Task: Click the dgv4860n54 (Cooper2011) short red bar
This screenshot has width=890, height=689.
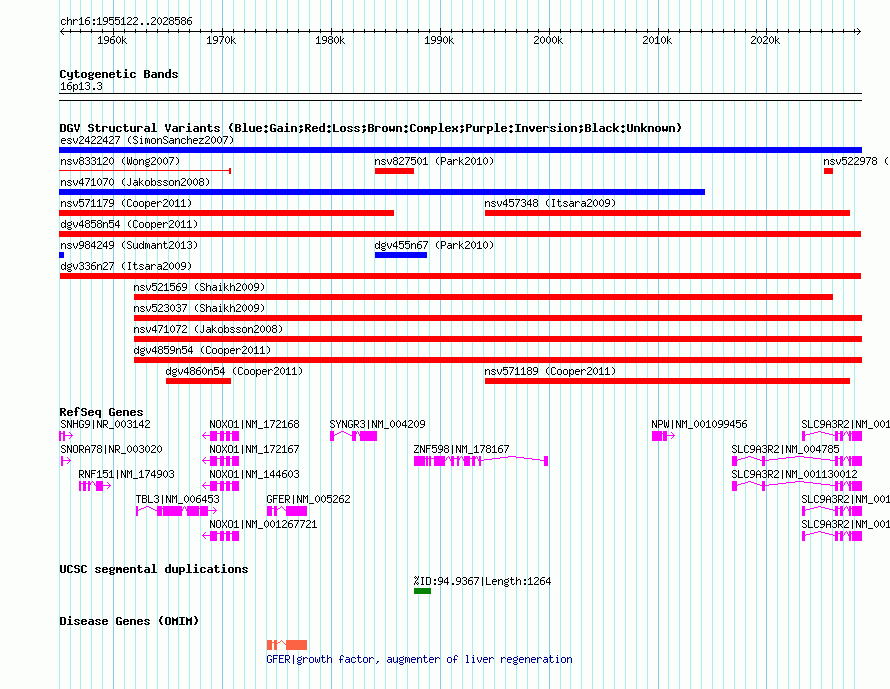Action: (x=198, y=381)
